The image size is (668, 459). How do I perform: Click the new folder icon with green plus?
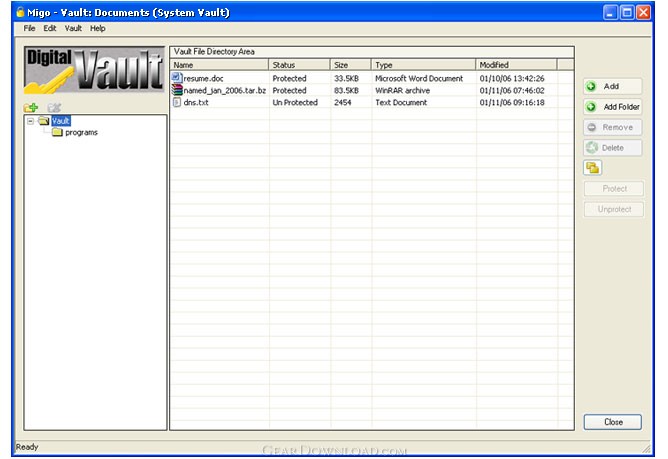click(31, 107)
